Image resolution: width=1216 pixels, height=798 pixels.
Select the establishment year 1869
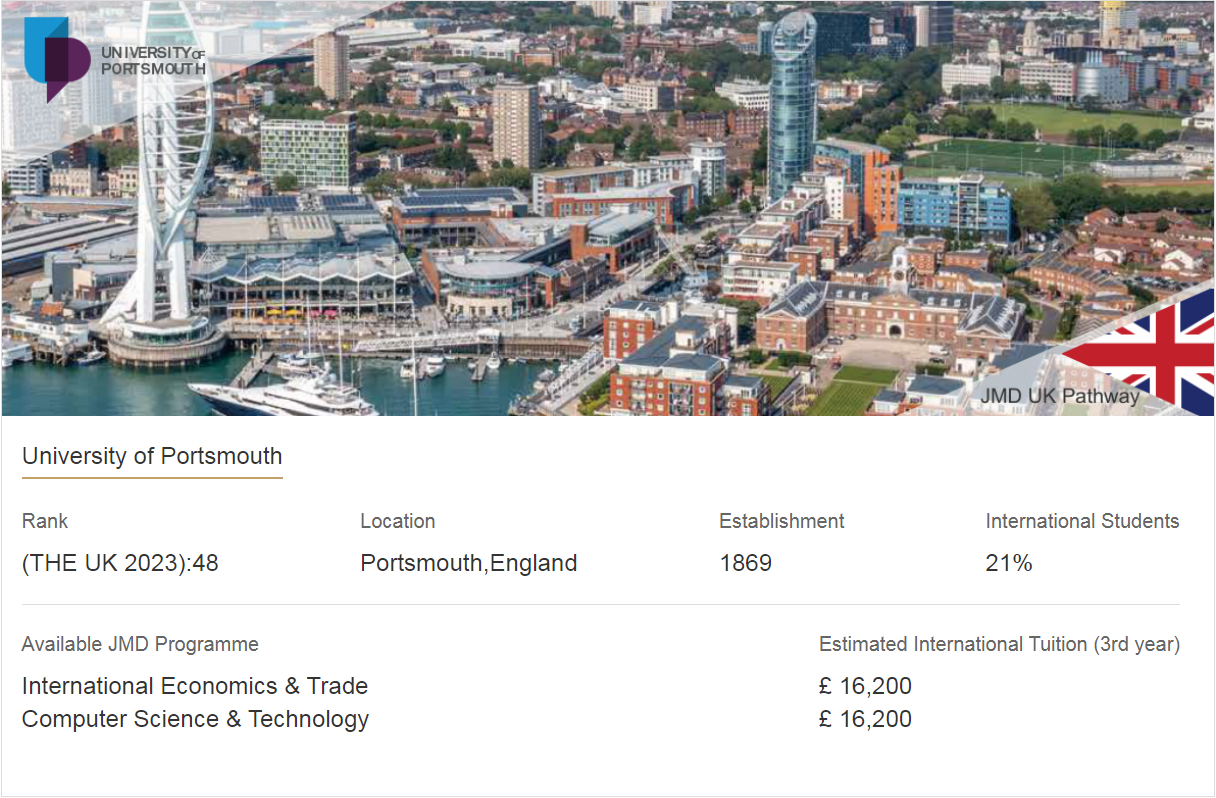pyautogui.click(x=746, y=563)
